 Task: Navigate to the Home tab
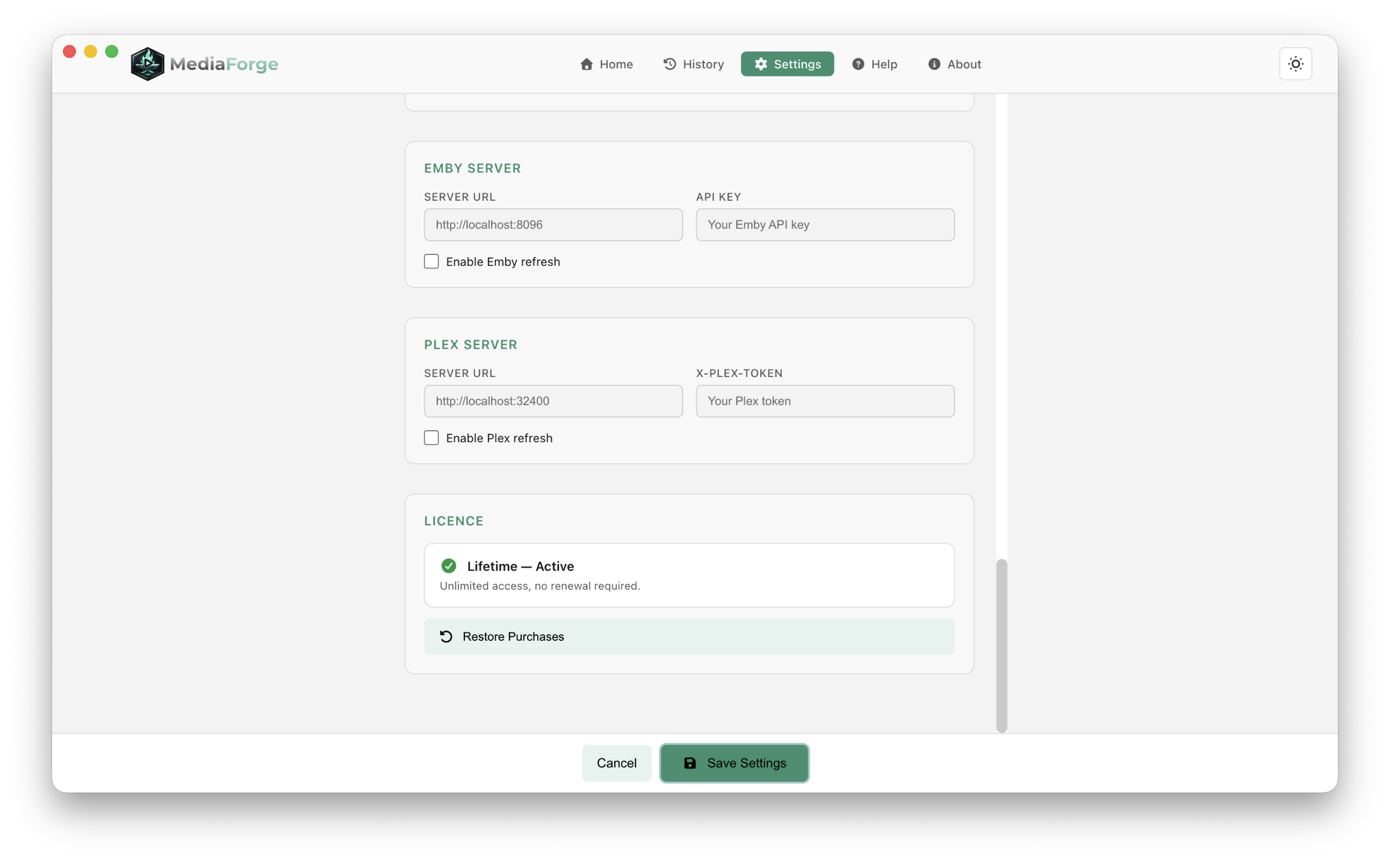click(x=606, y=63)
